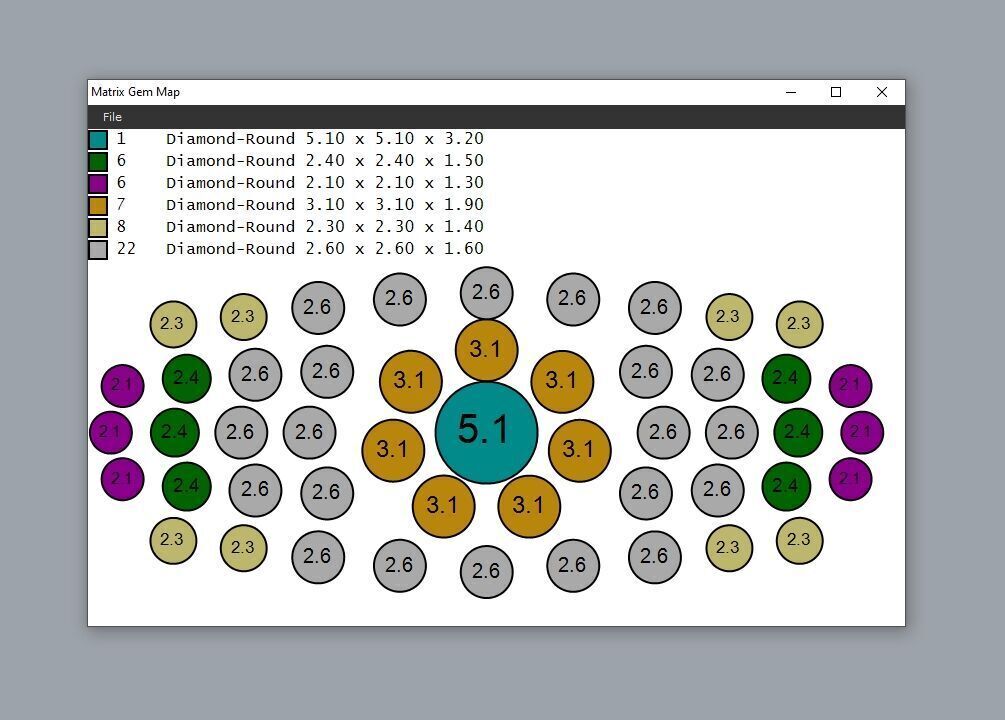Open the File menu
Viewport: 1005px width, 720px height.
click(112, 117)
